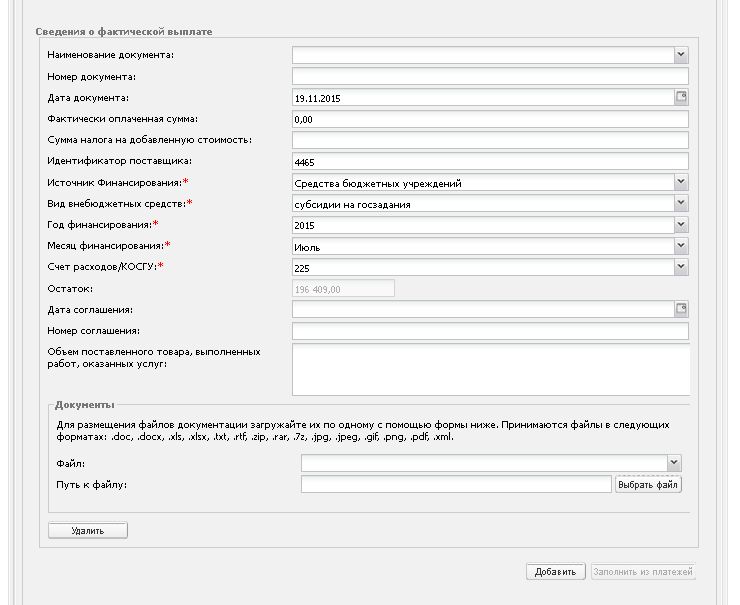The image size is (740, 605).
Task: Open calendar for Дата соглашения field
Action: coord(682,309)
